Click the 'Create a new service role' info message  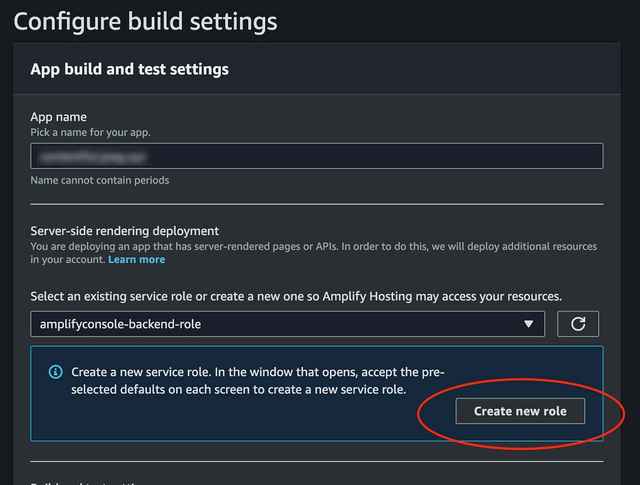(258, 380)
